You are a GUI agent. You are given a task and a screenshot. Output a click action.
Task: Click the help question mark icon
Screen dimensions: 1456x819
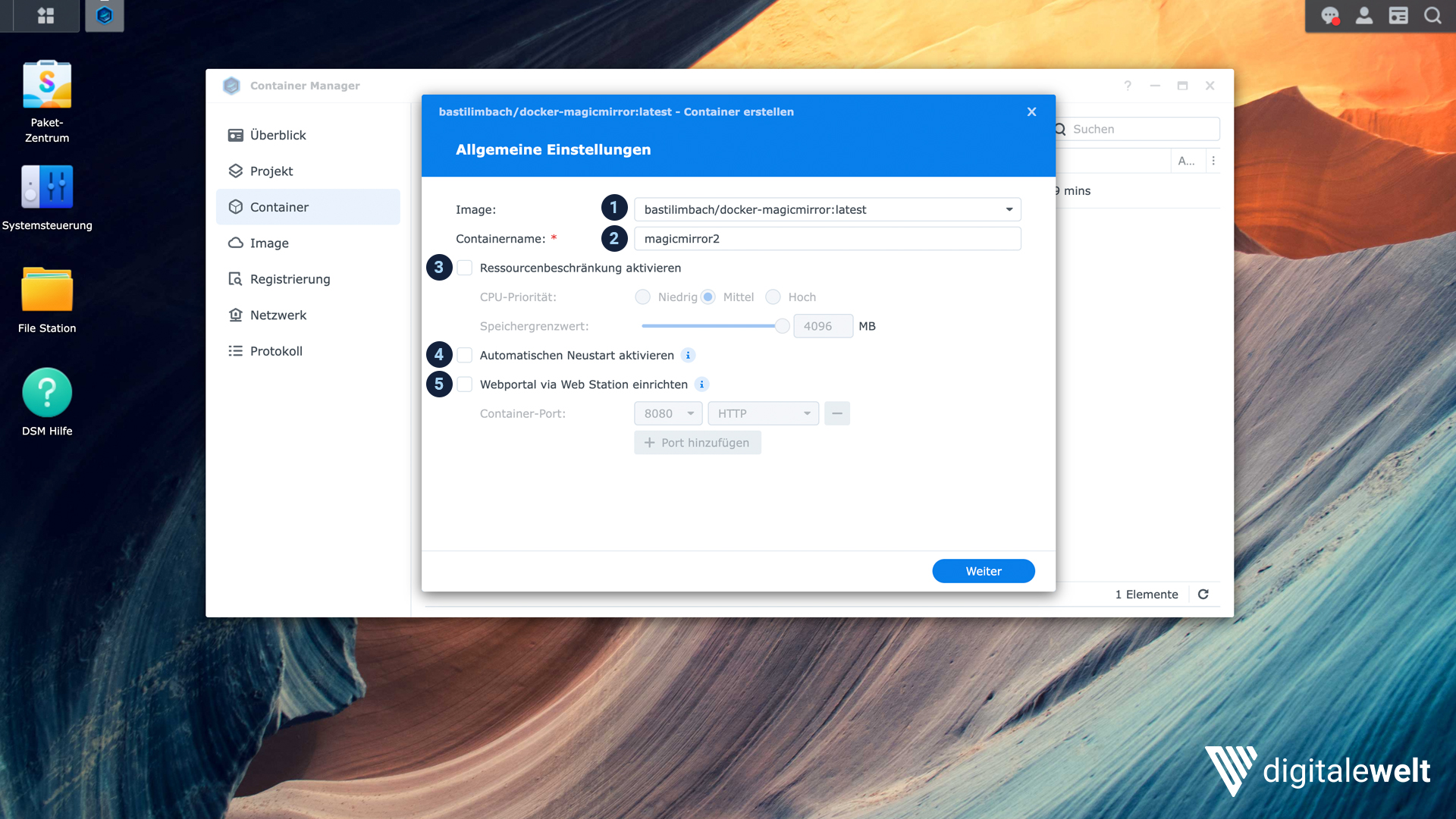(1128, 86)
